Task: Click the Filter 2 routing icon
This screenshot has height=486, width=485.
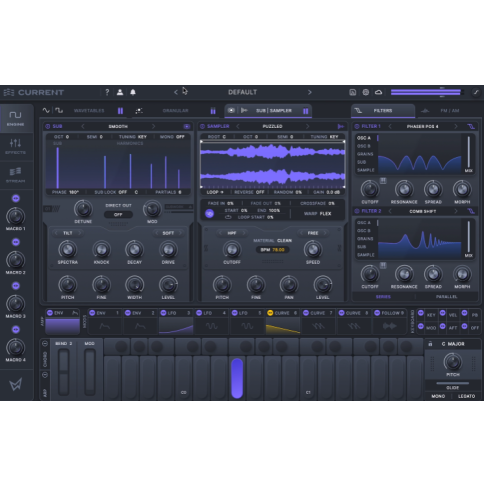Action: [x=471, y=211]
